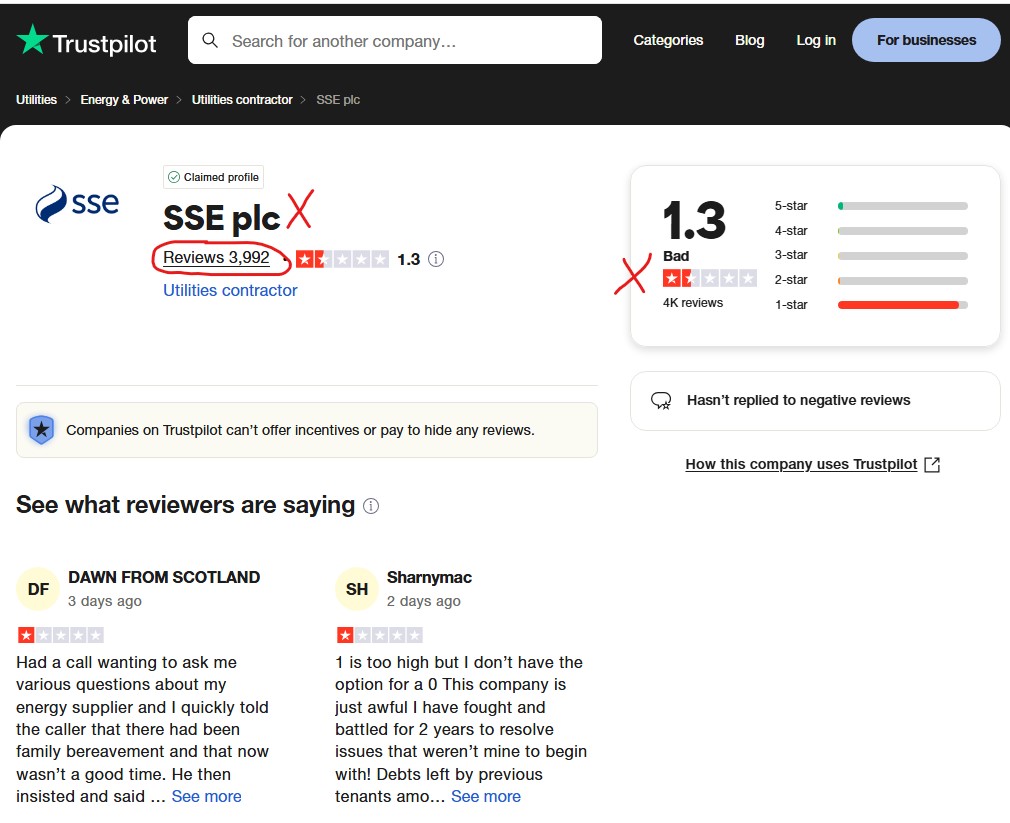Click star rating under Bad label
The width and height of the screenshot is (1010, 823).
(x=709, y=278)
